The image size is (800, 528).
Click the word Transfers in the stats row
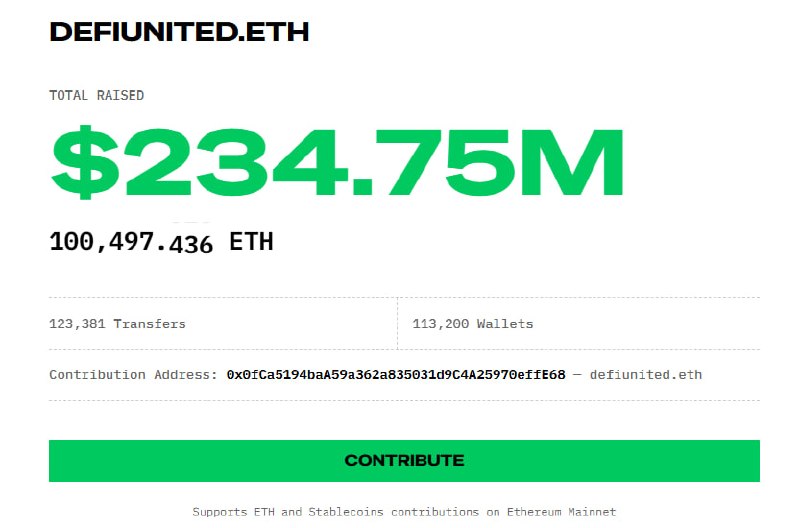[150, 324]
